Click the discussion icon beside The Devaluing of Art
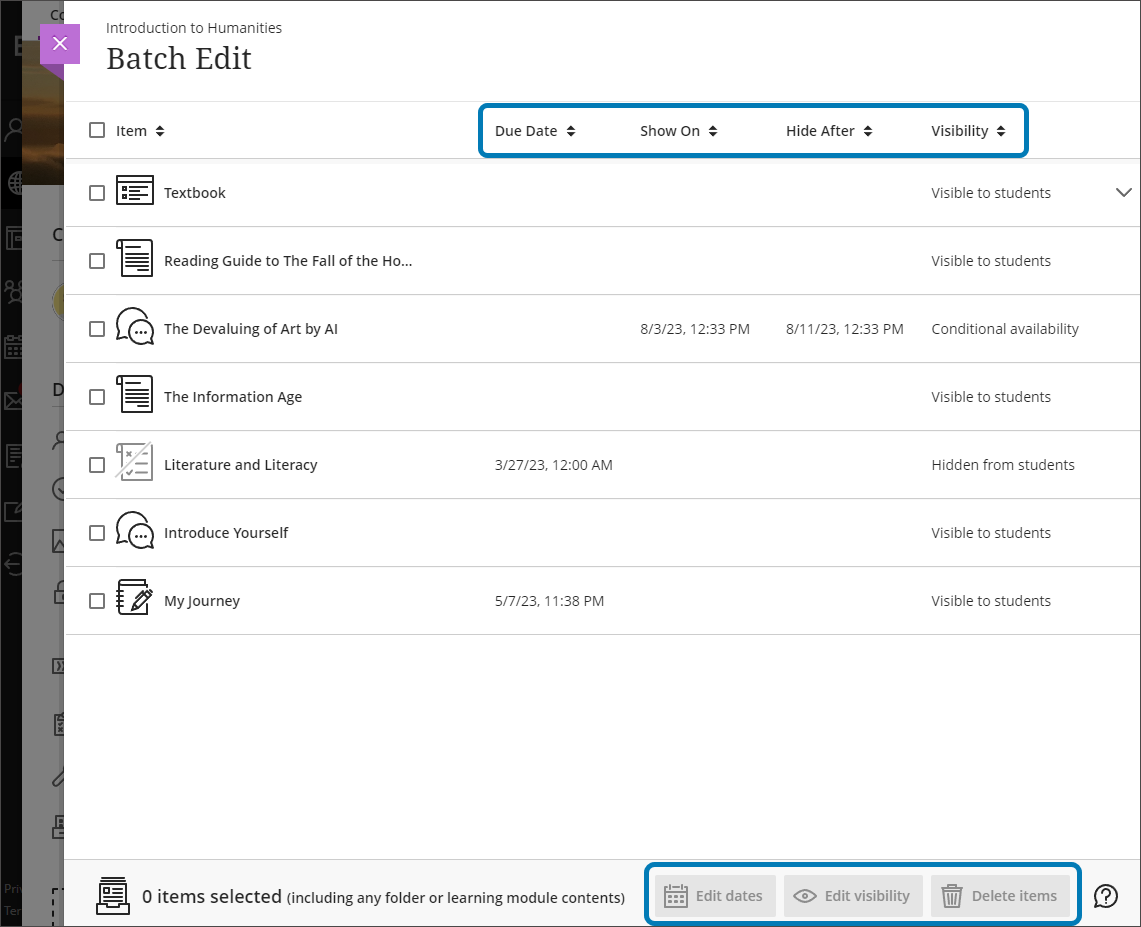Viewport: 1141px width, 927px height. click(135, 328)
